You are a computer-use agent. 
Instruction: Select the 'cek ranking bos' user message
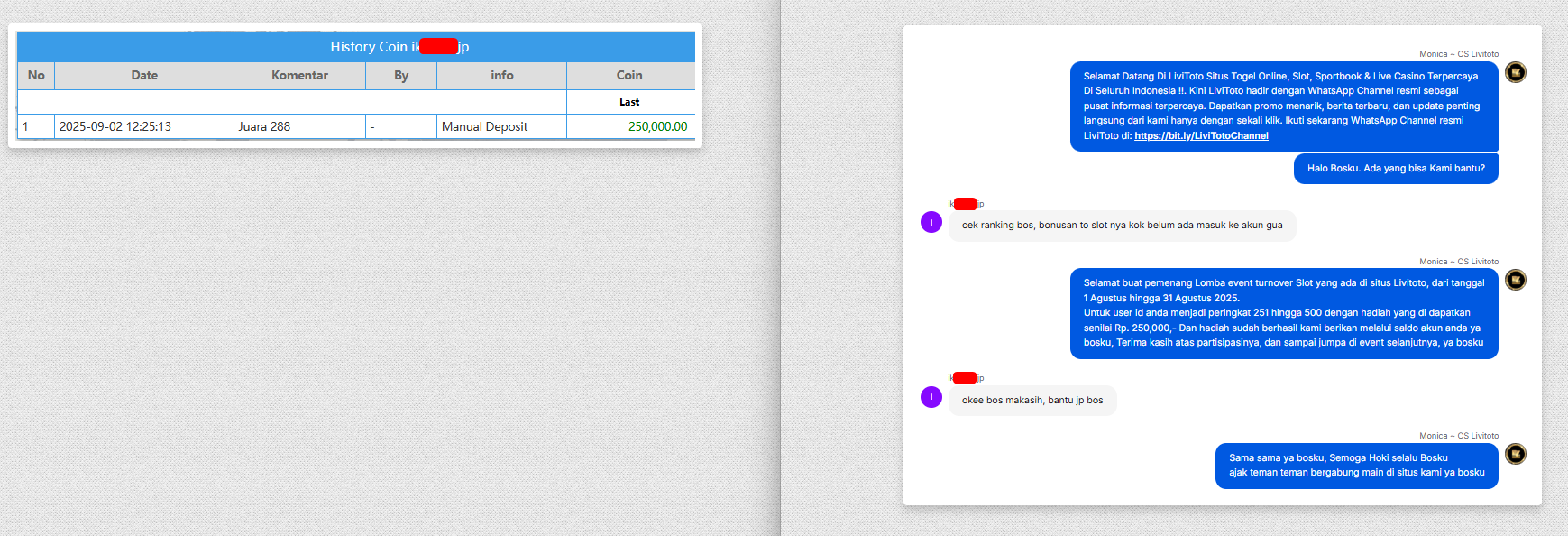pos(1122,226)
